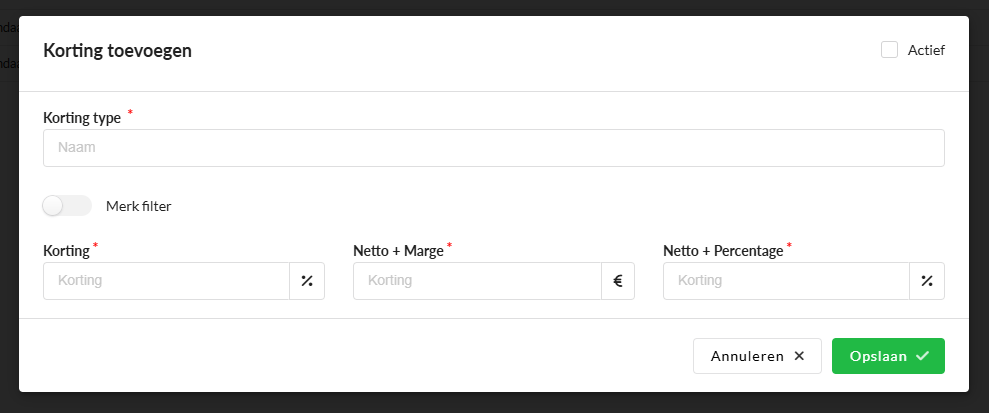The image size is (989, 413).
Task: Click into the Korting input field
Action: (x=166, y=281)
